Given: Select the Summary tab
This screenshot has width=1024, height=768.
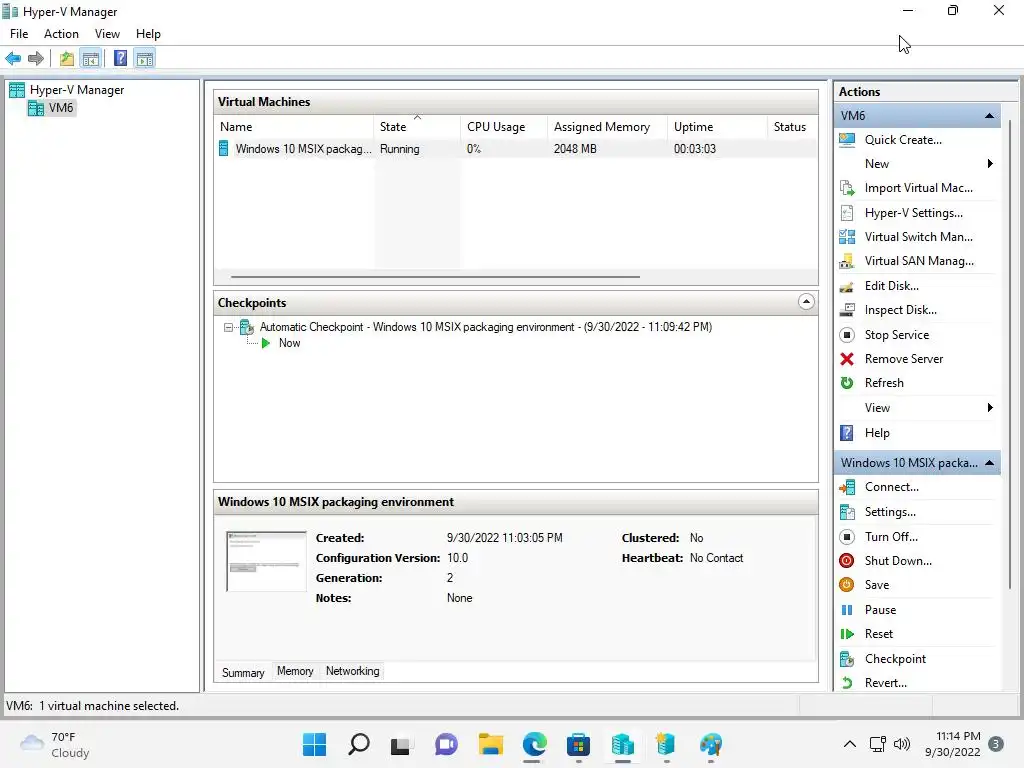Looking at the screenshot, I should coord(243,673).
